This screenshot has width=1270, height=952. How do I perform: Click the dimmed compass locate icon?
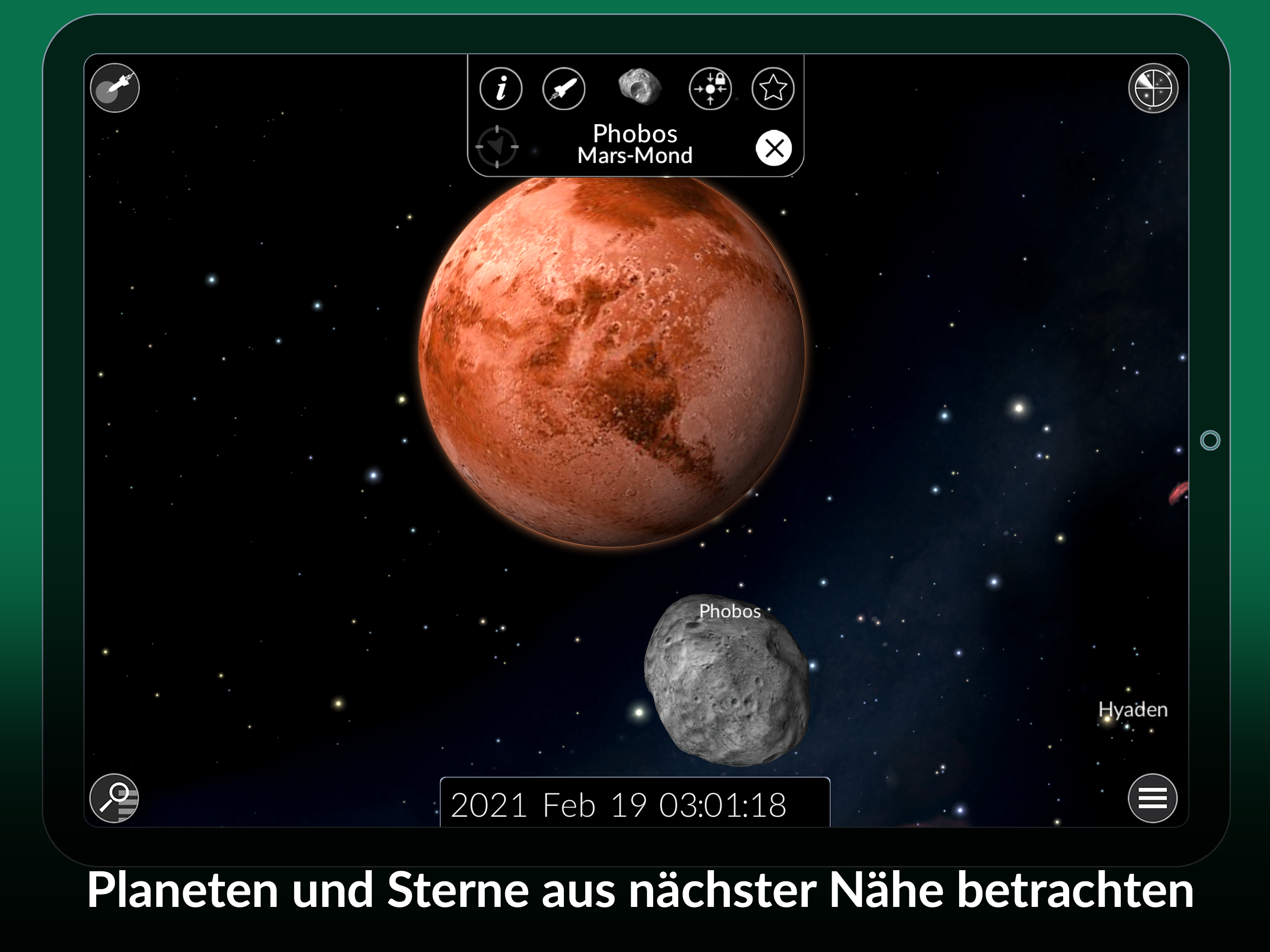coord(497,147)
